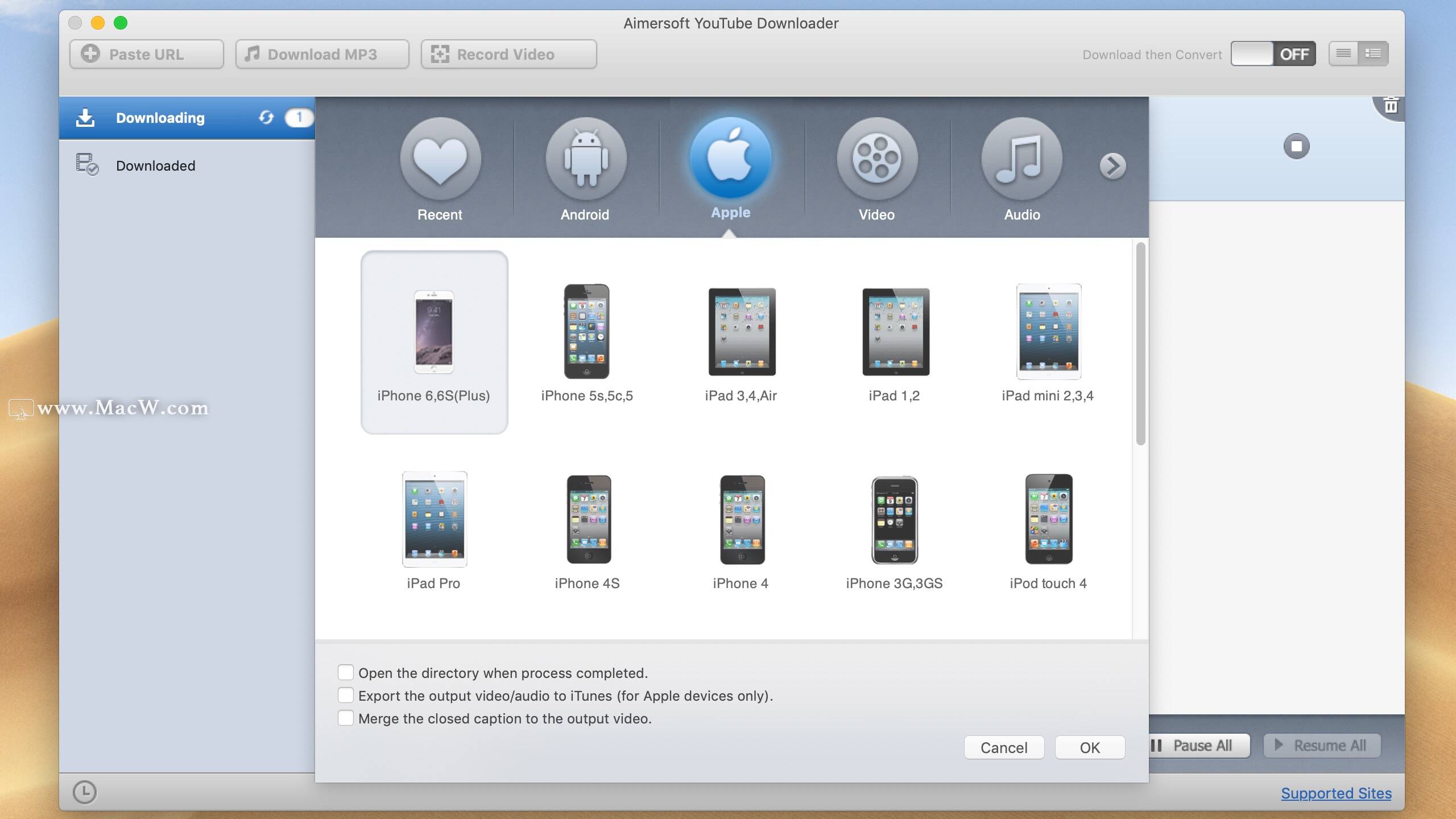
Task: Click the Paste URL button
Action: (x=147, y=54)
